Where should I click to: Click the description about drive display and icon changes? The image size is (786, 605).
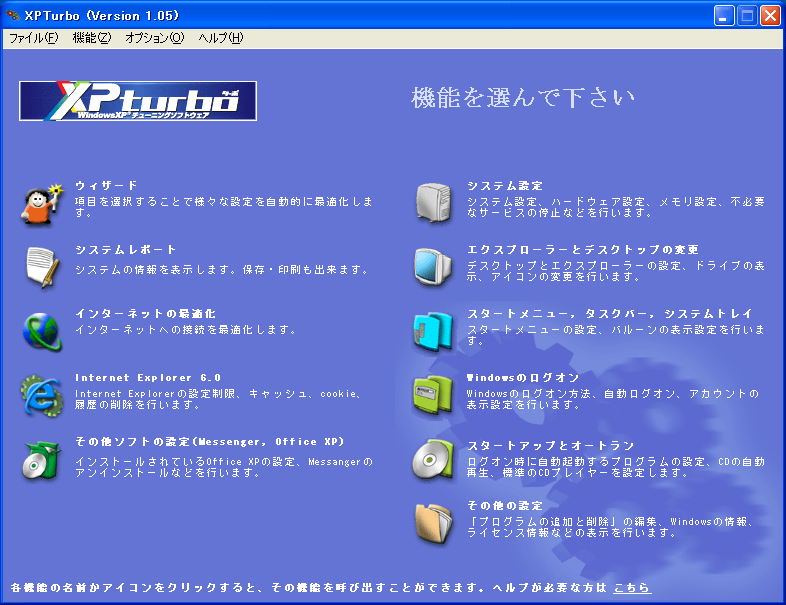(x=616, y=271)
